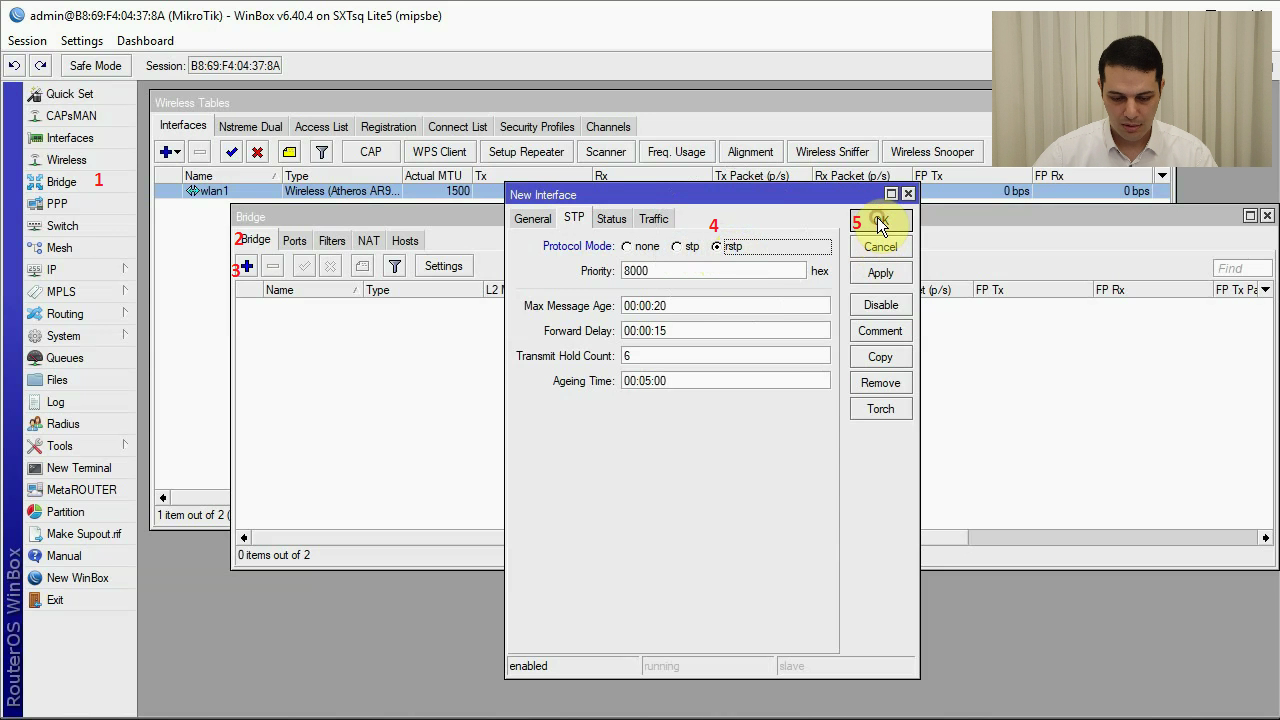Click filter funnel icon in Wireless Tables
The height and width of the screenshot is (720, 1280).
tap(321, 152)
